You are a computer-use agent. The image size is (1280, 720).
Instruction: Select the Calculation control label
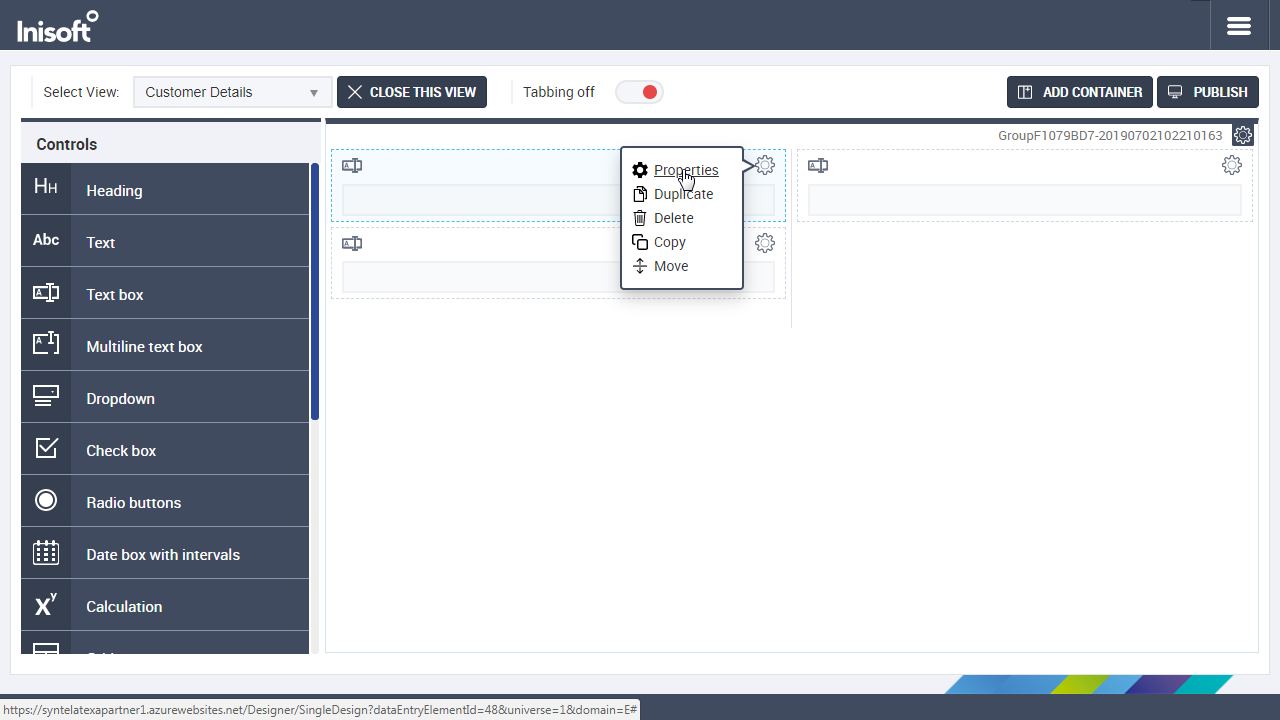tap(124, 606)
